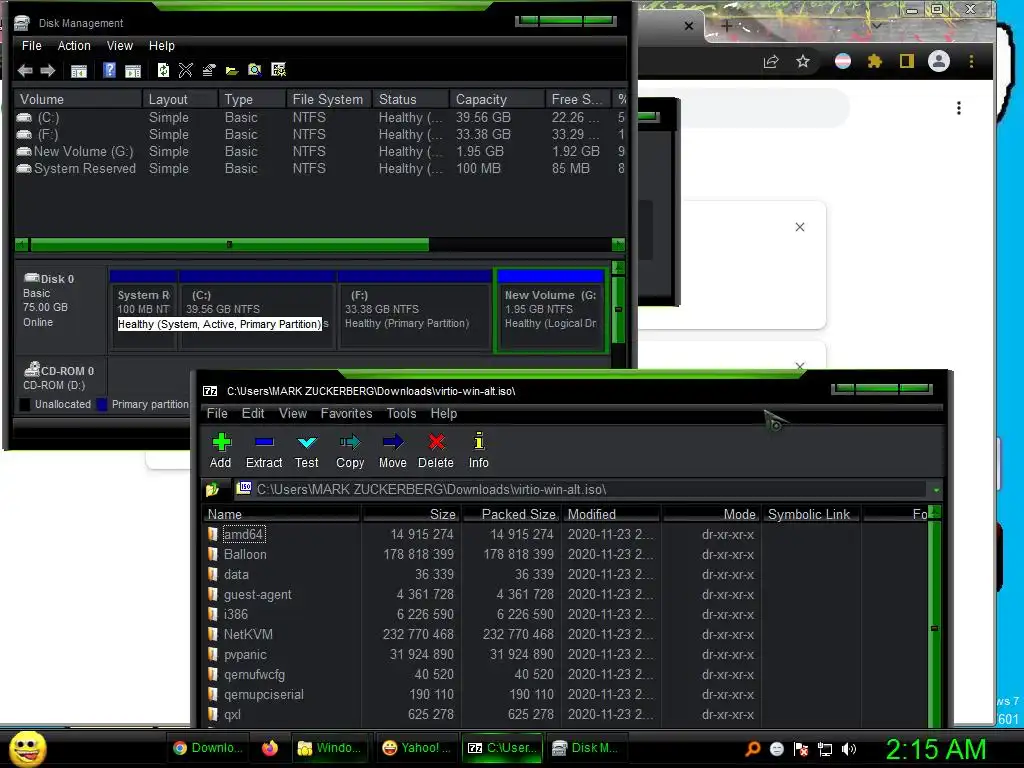Open the Help menu in Disk Management
The image size is (1024, 768).
point(161,46)
